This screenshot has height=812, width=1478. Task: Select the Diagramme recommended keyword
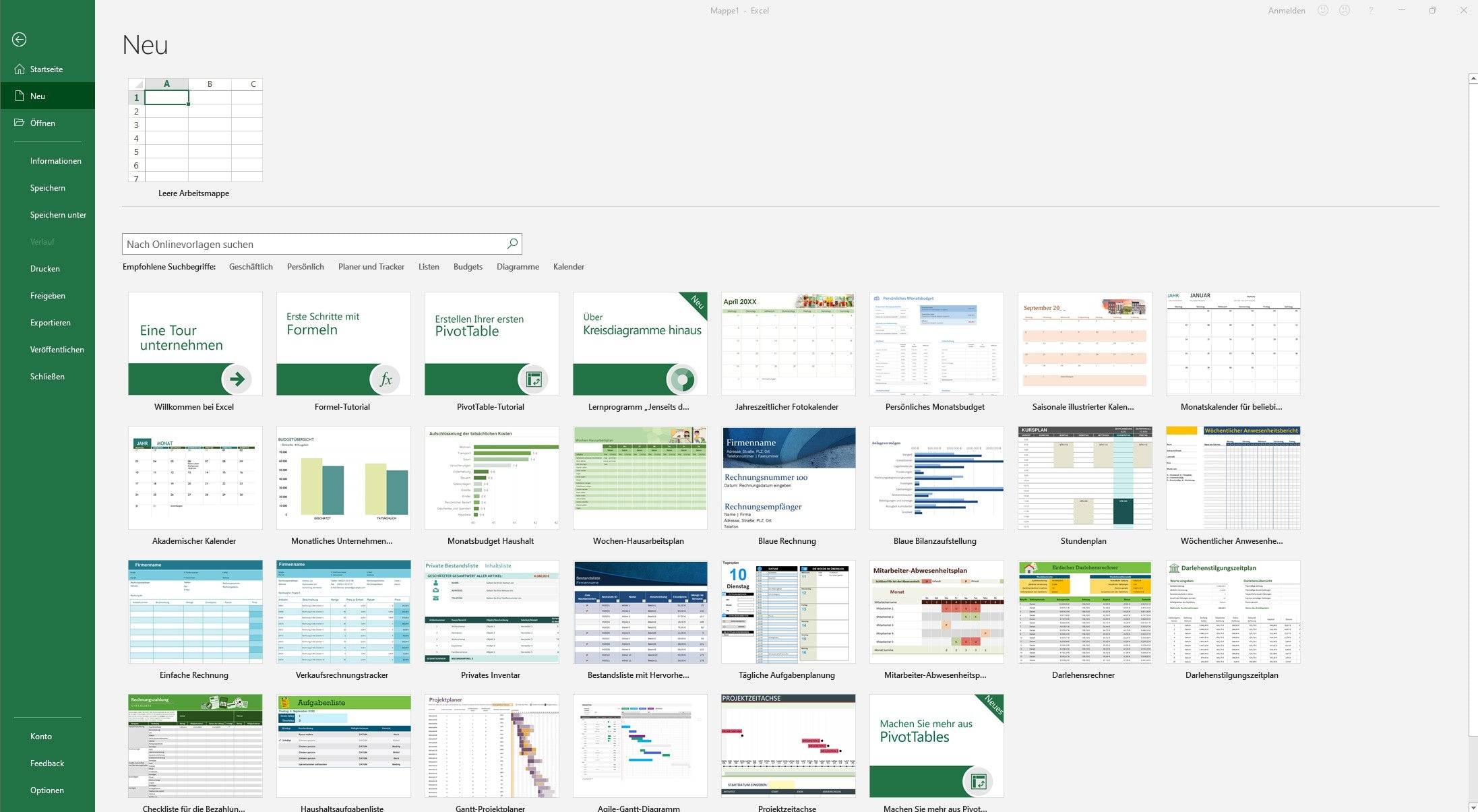click(x=517, y=266)
